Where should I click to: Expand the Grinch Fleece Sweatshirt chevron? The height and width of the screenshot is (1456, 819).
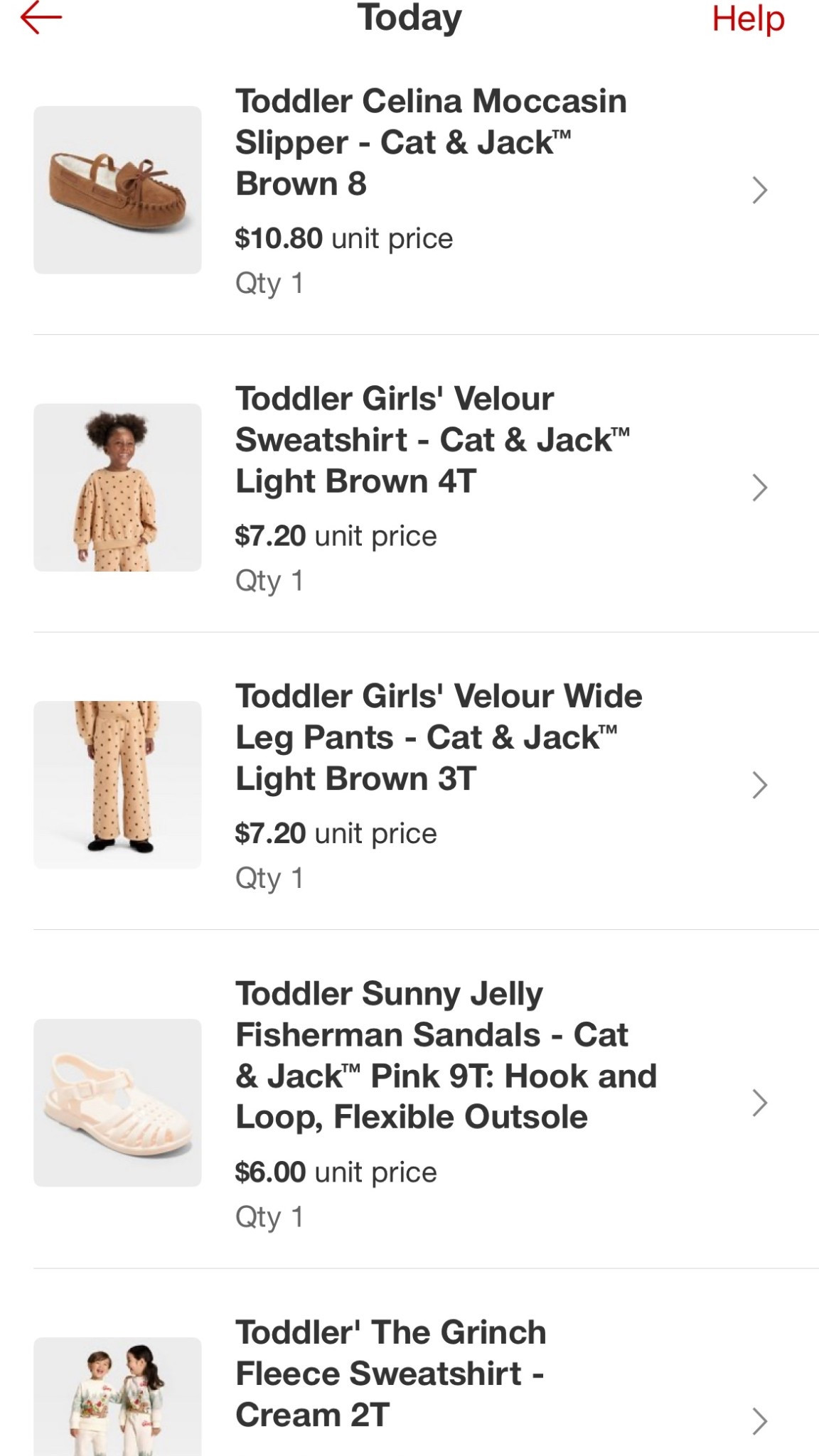[x=759, y=1420]
